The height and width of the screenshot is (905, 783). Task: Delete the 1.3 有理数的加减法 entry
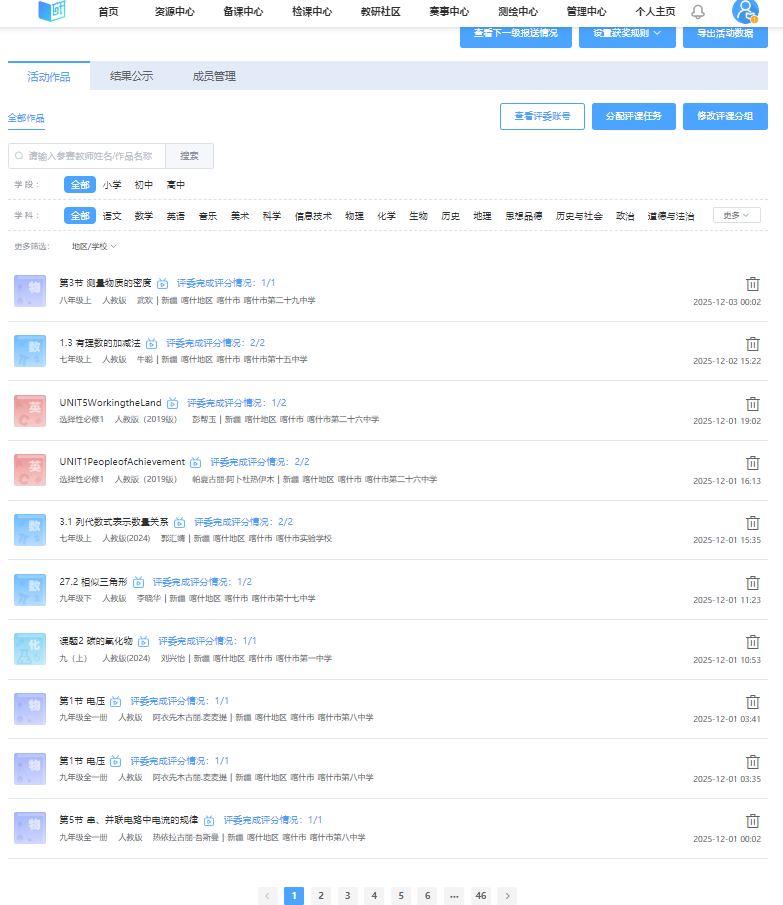[x=752, y=344]
